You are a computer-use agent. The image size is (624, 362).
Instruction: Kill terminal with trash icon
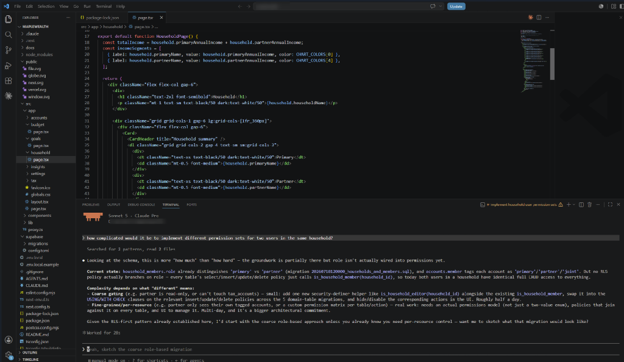[589, 204]
